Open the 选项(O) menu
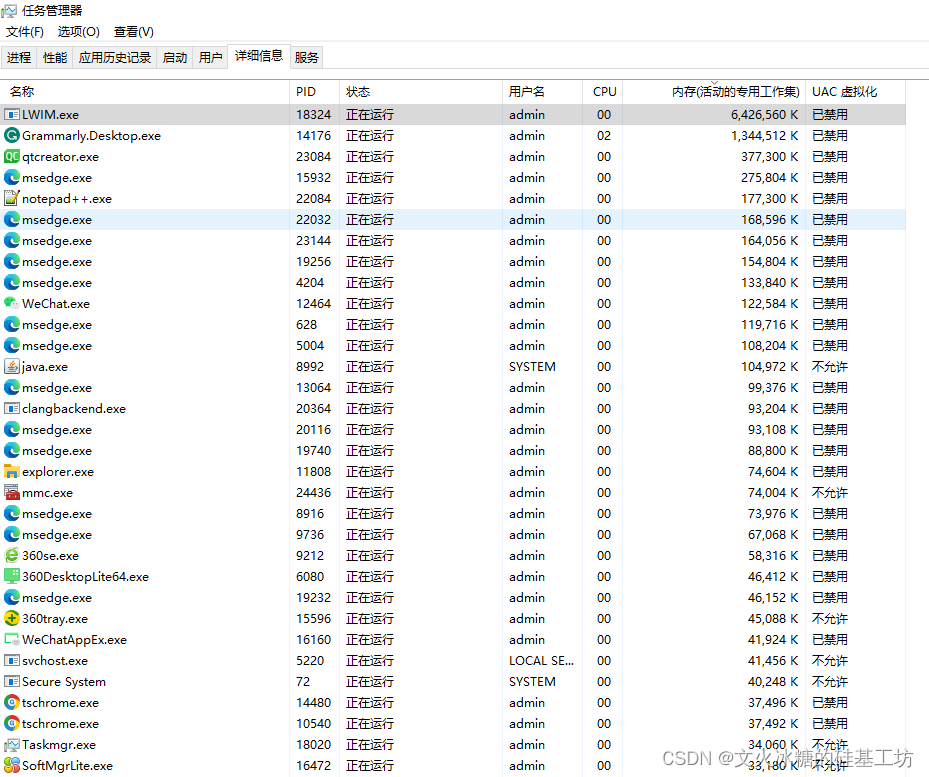This screenshot has height=777, width=929. 78,31
